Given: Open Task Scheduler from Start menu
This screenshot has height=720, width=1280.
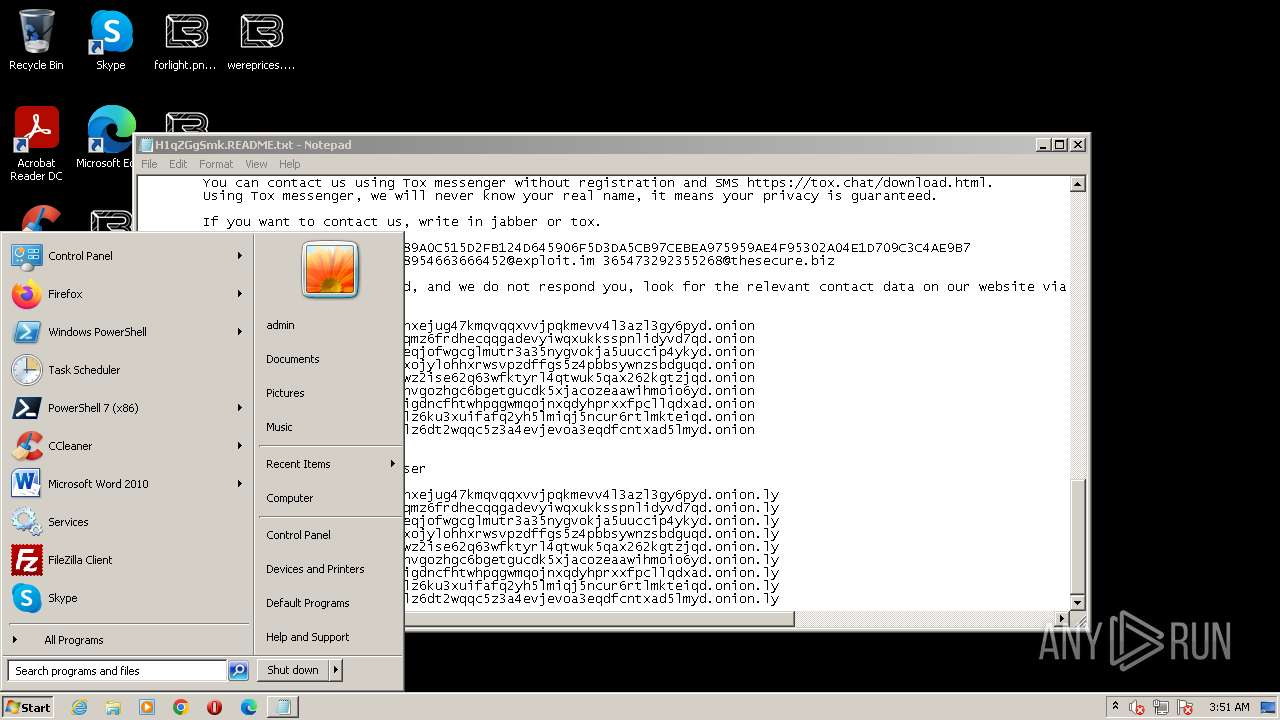Looking at the screenshot, I should [128, 370].
